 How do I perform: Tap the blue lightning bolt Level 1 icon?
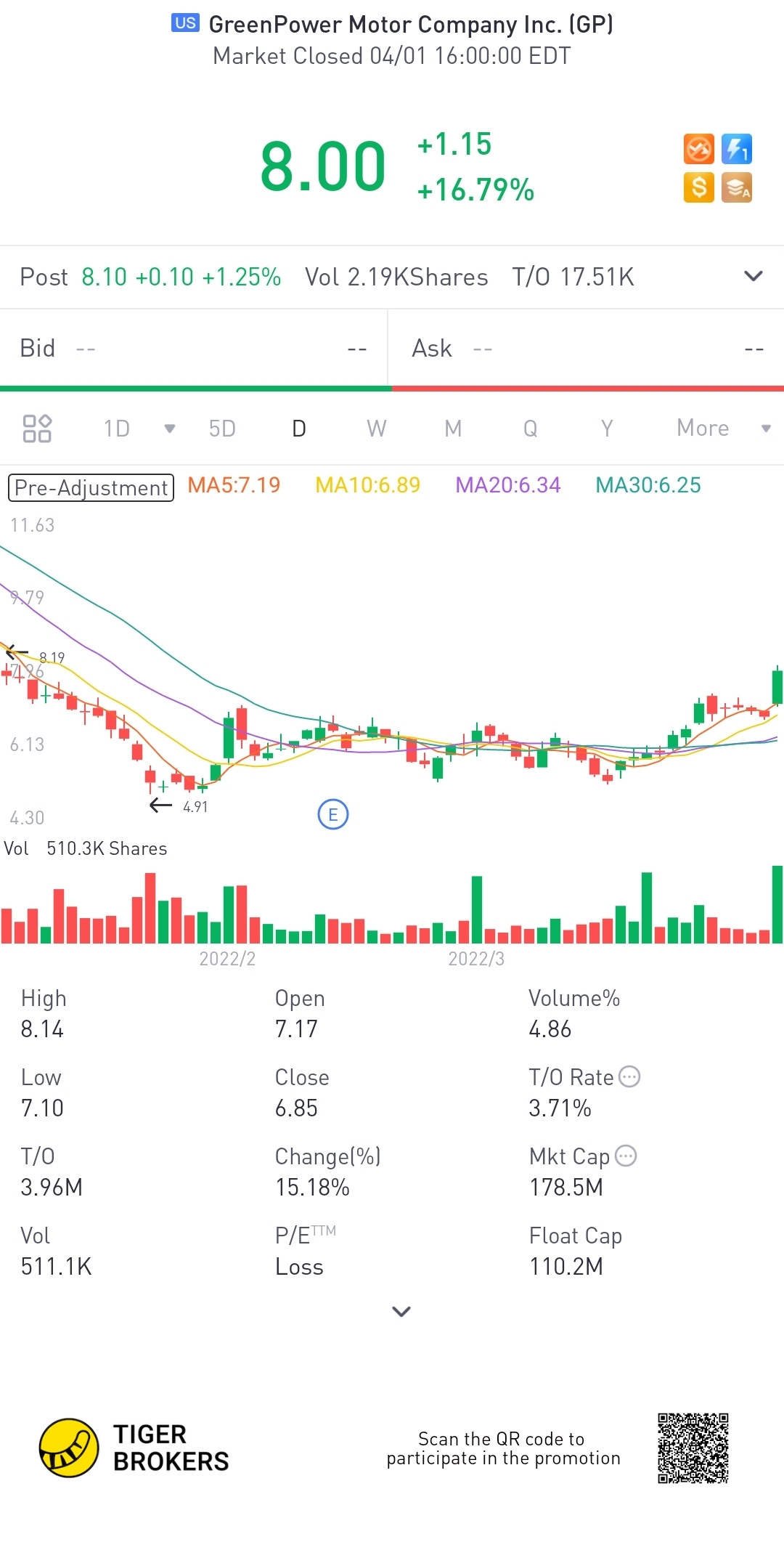click(737, 150)
